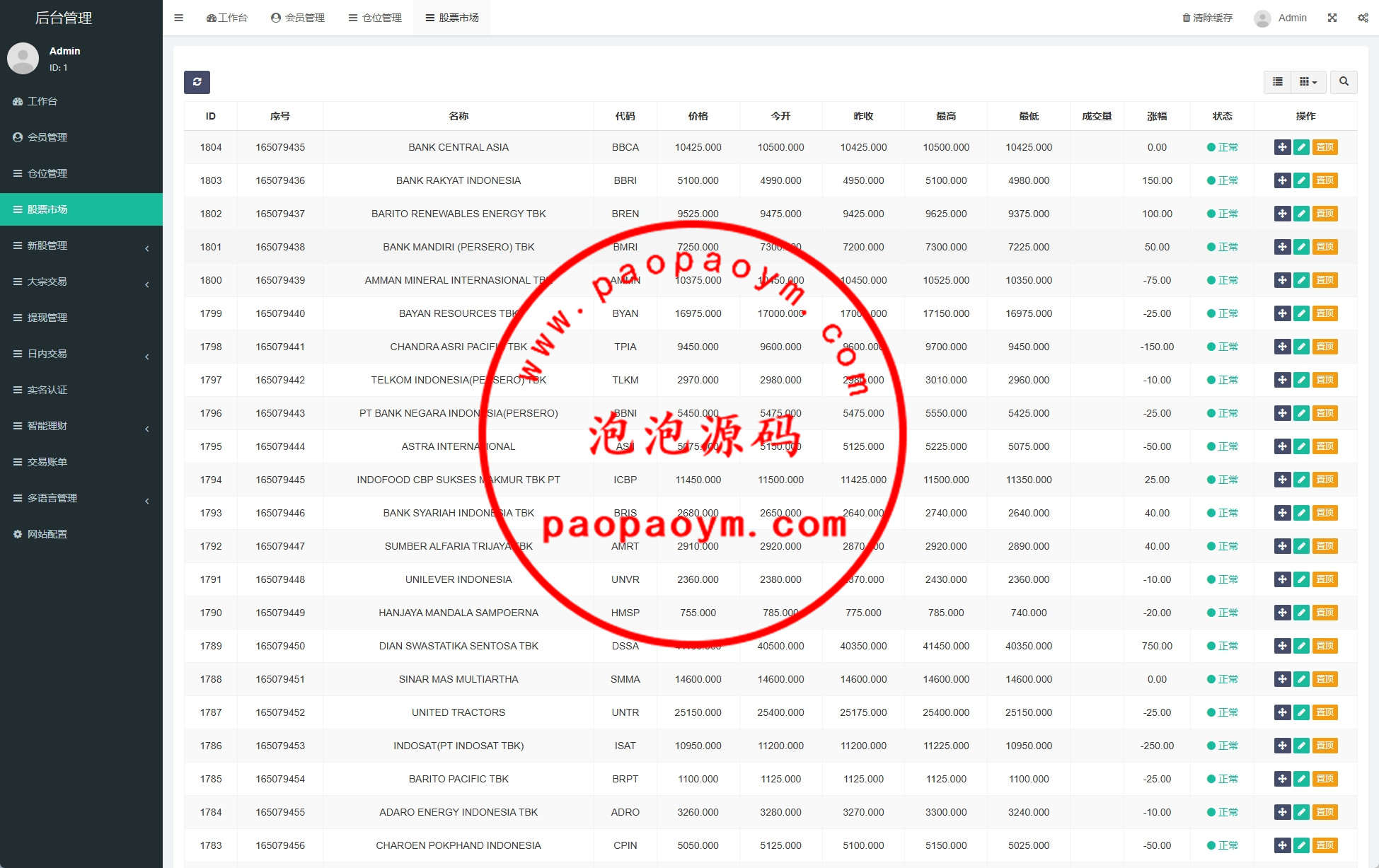Click sidebar Admin profile picture
Image resolution: width=1379 pixels, height=868 pixels.
(23, 58)
